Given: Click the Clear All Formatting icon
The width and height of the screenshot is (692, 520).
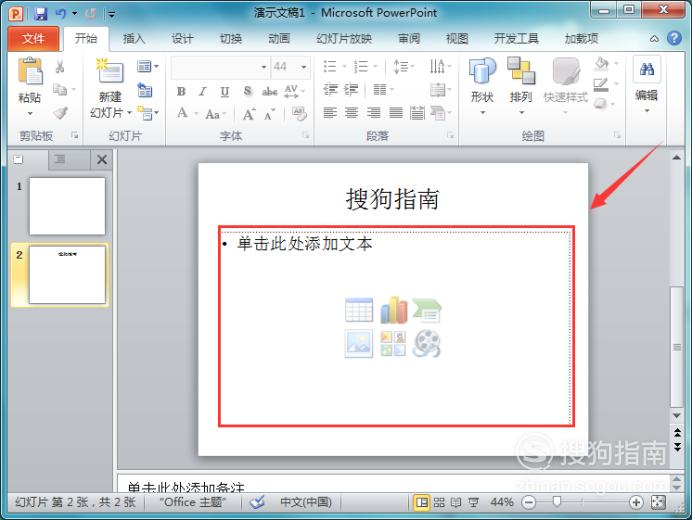Looking at the screenshot, I should click(299, 113).
